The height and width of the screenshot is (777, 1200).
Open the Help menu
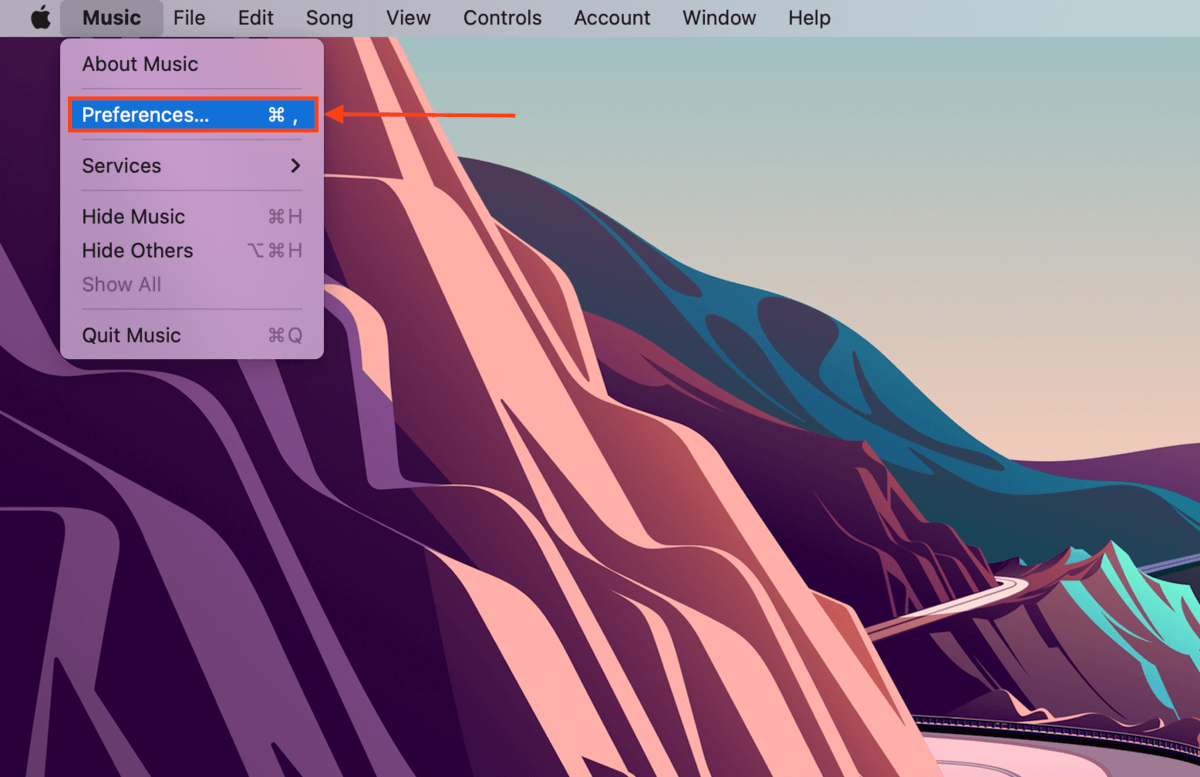pos(809,18)
